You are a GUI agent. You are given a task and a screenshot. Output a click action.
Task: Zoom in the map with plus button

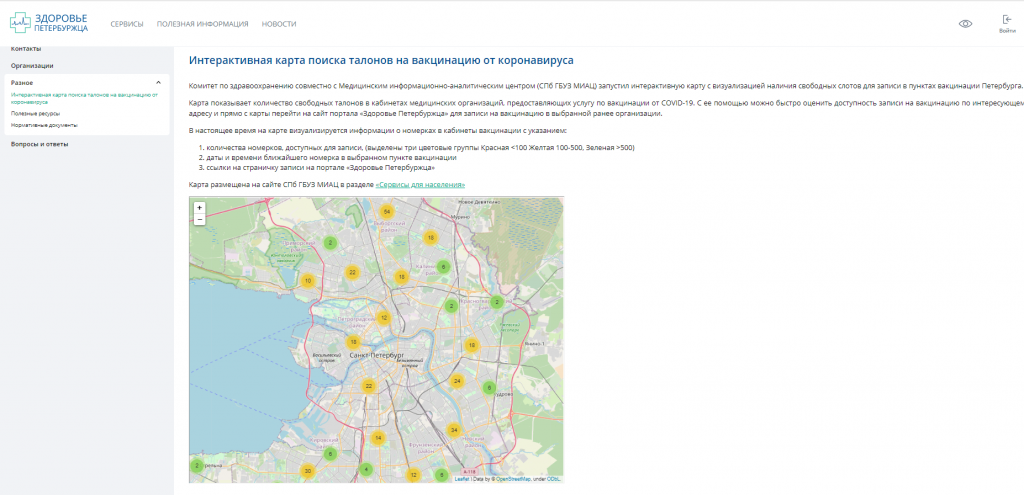tap(199, 208)
